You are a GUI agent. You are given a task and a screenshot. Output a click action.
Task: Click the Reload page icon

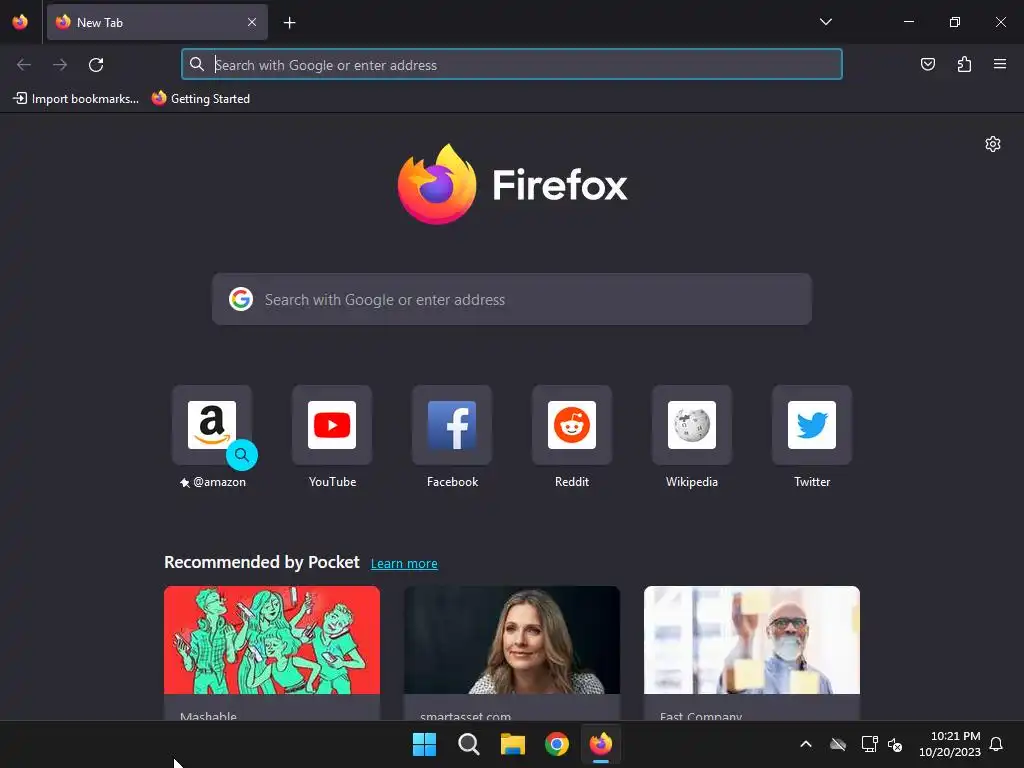[96, 65]
